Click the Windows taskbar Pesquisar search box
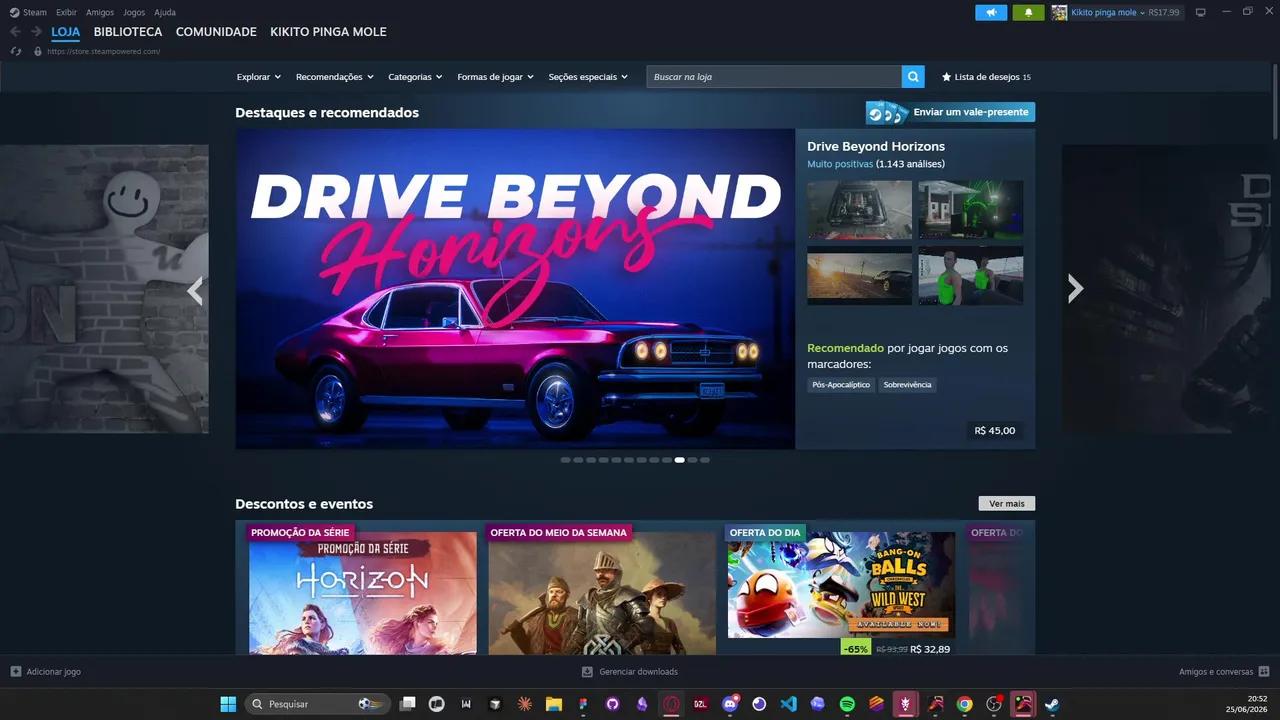The height and width of the screenshot is (720, 1280). point(315,704)
